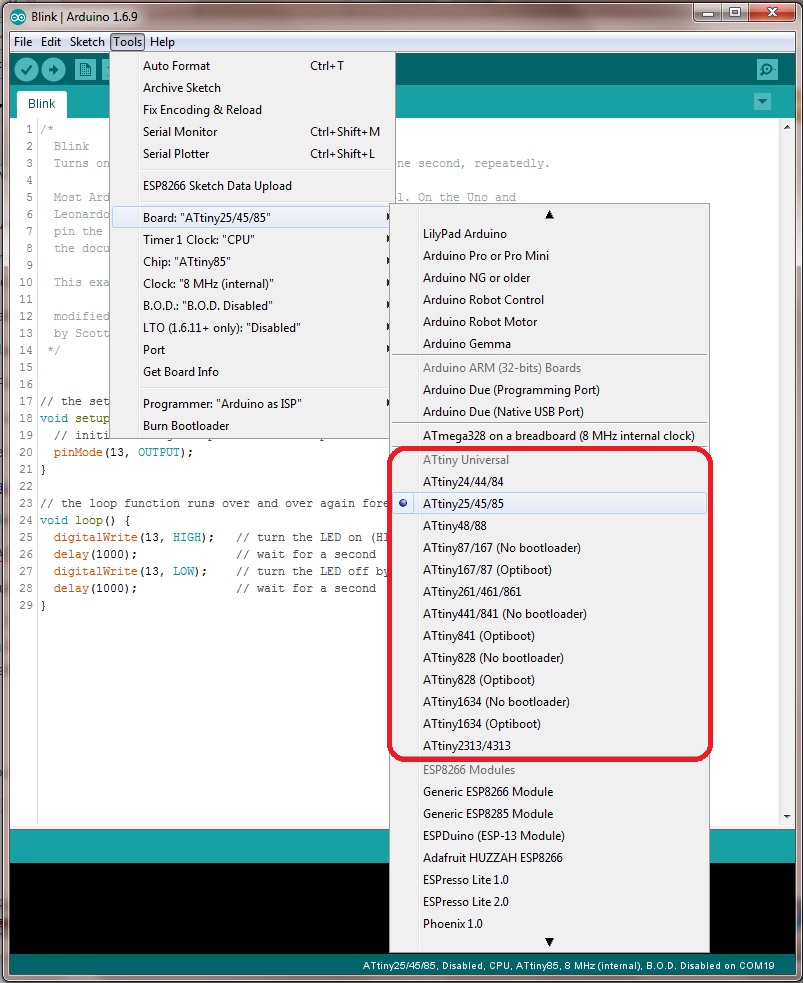Pick ATtiny2313/4313 board
The height and width of the screenshot is (983, 804).
coord(549,745)
